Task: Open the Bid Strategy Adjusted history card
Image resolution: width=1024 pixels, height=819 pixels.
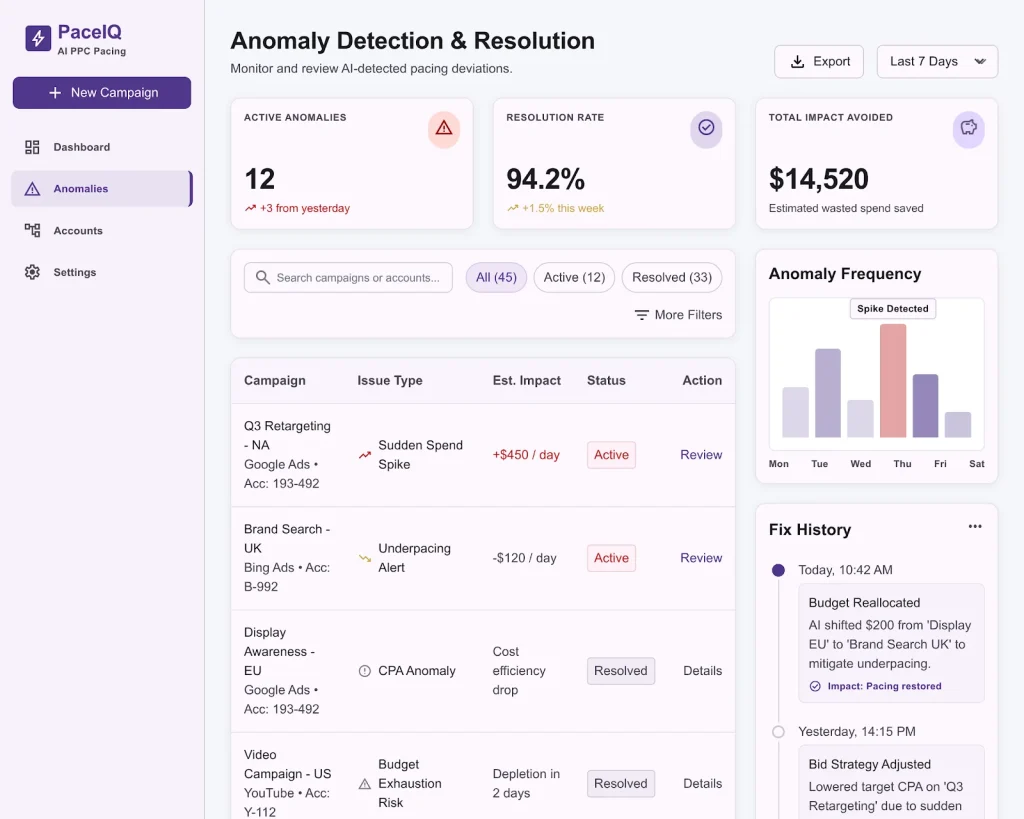Action: 891,782
